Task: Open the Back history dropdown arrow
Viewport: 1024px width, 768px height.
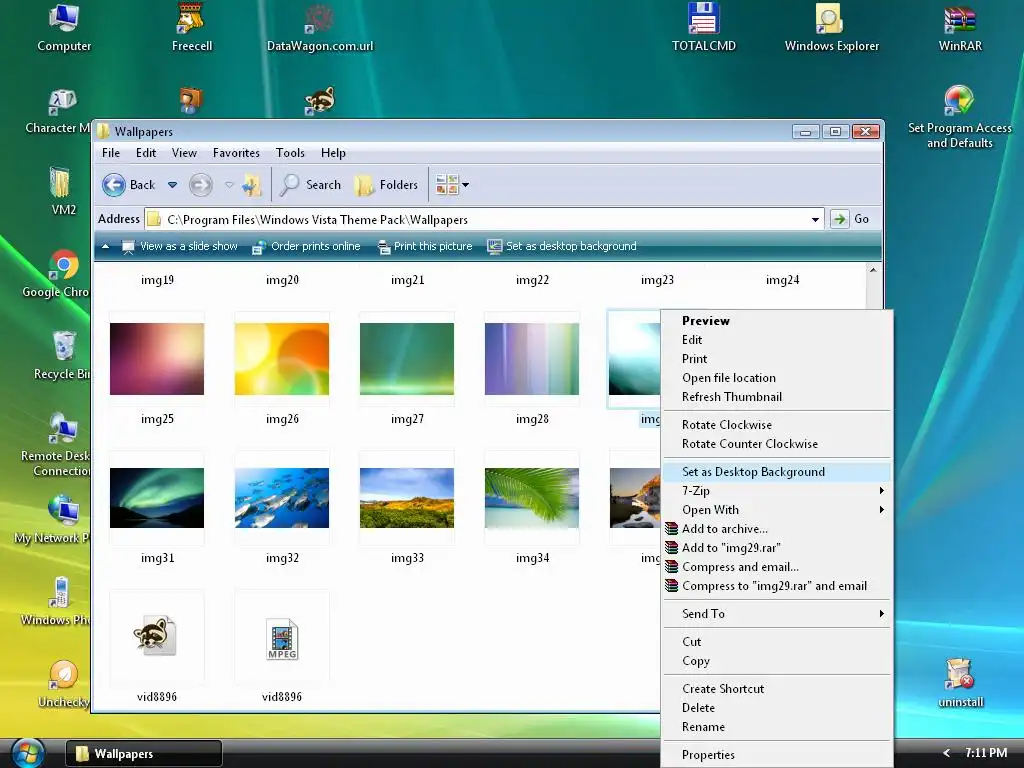Action: tap(172, 185)
